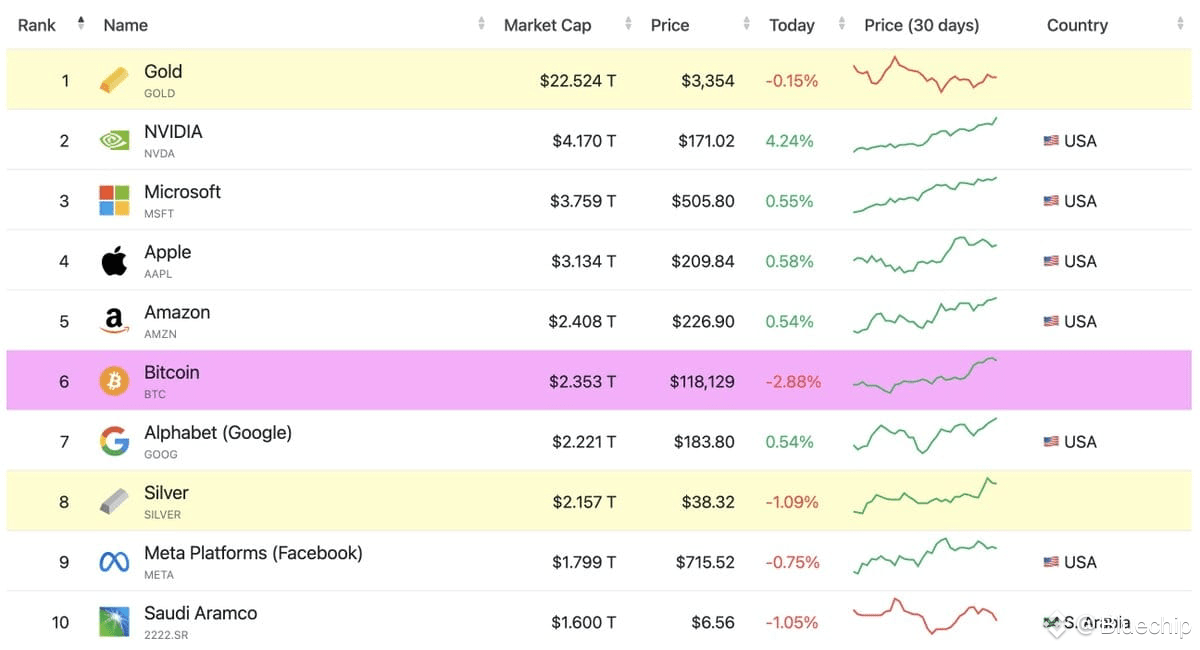
Task: Click the Today column header
Action: (792, 25)
